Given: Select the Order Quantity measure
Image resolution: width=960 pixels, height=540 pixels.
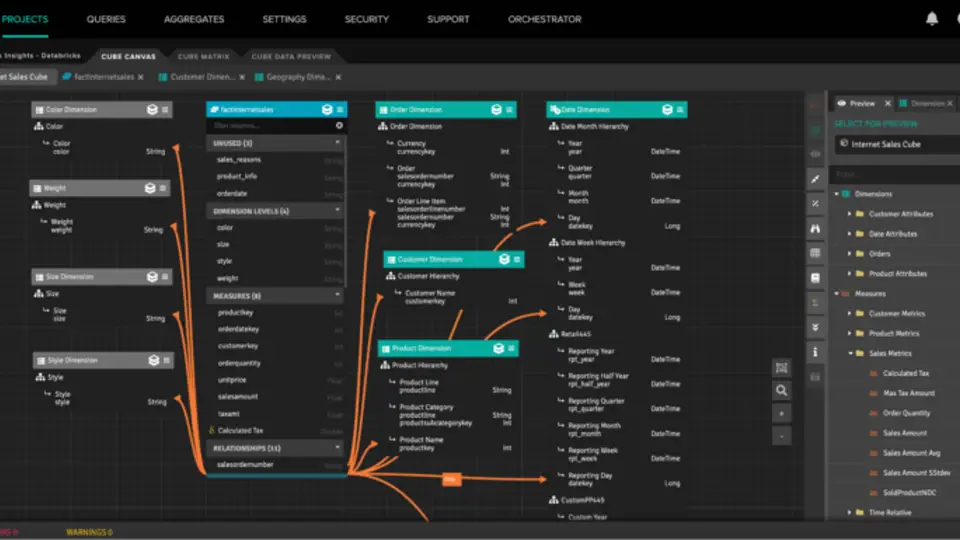Looking at the screenshot, I should pyautogui.click(x=906, y=413).
